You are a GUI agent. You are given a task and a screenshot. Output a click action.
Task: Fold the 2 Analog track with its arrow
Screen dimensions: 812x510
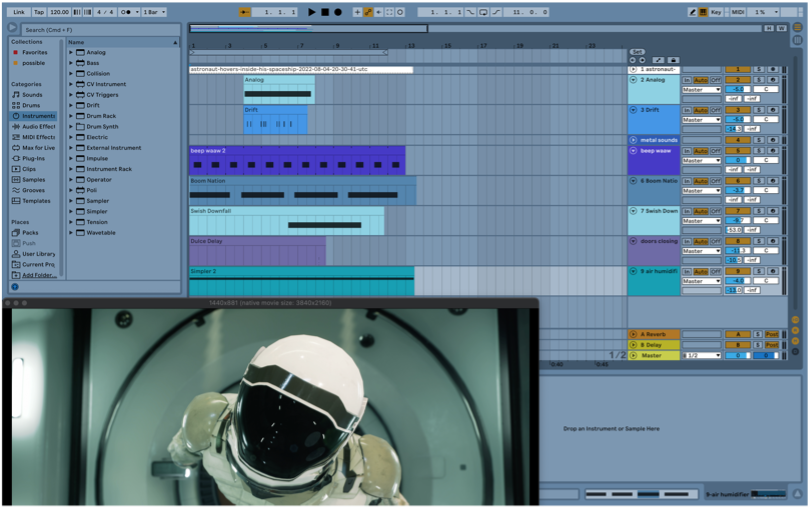pos(633,80)
